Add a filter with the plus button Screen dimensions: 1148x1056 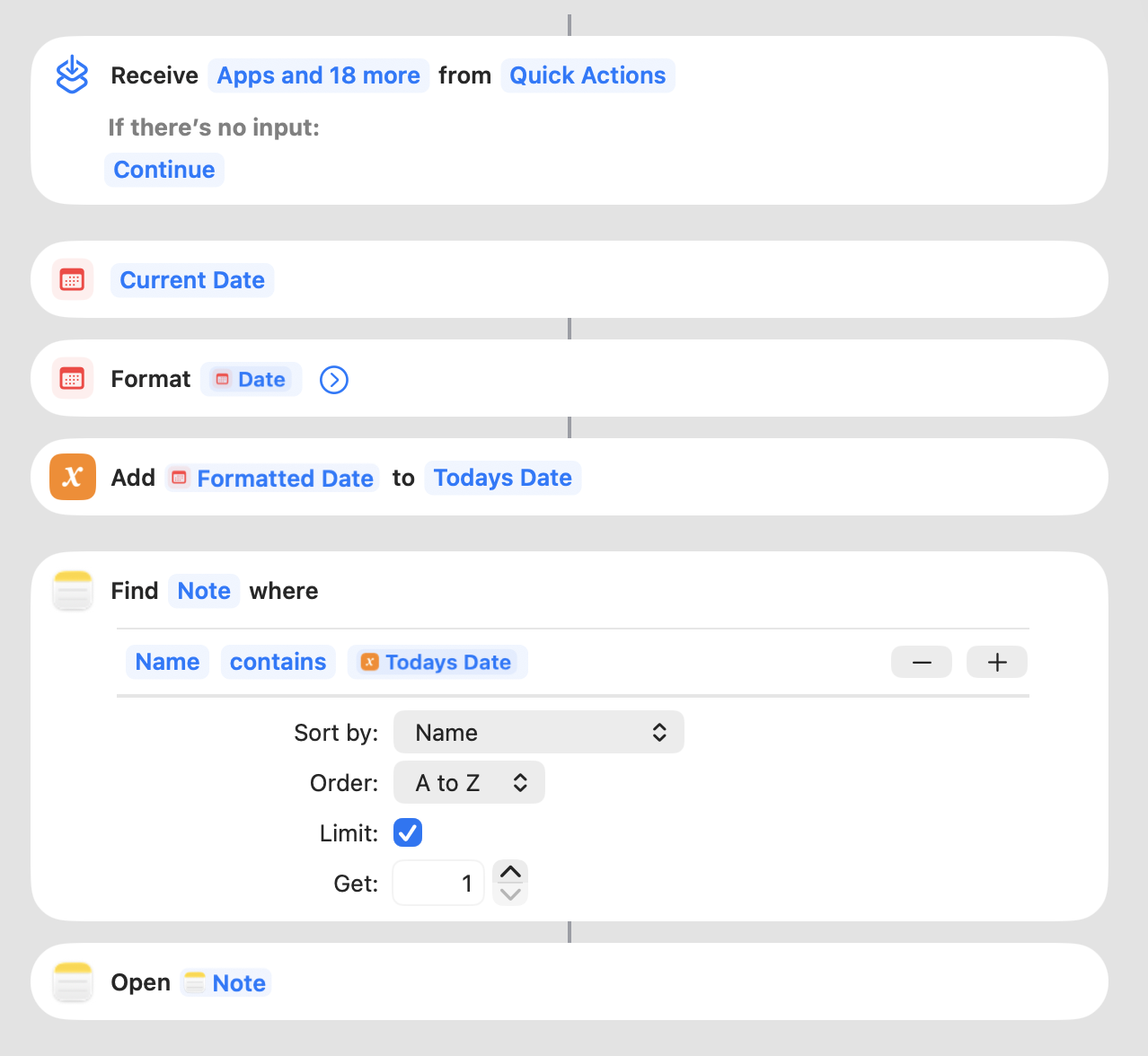point(996,663)
